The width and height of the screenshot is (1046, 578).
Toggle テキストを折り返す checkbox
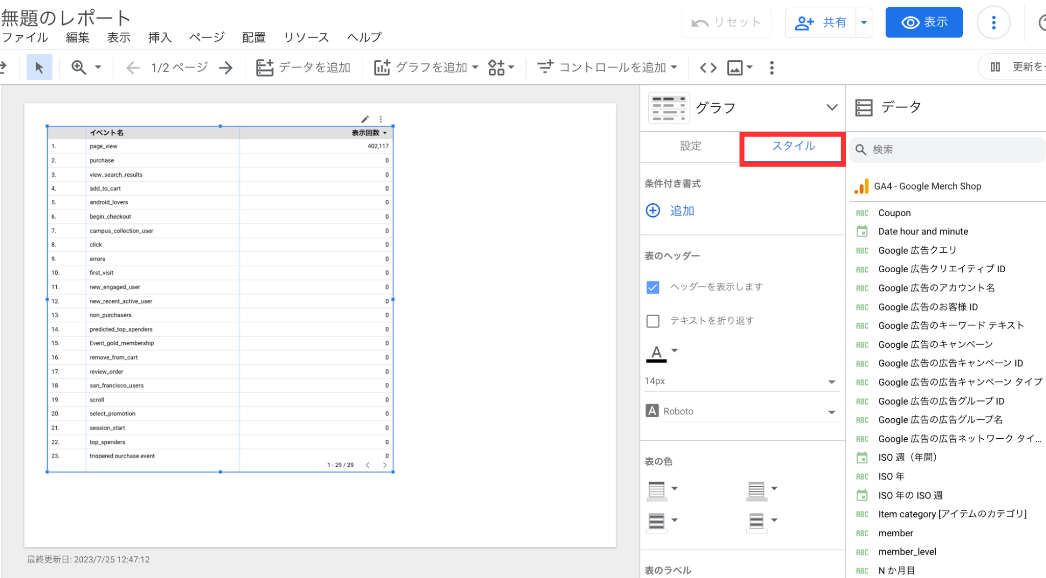tap(653, 321)
